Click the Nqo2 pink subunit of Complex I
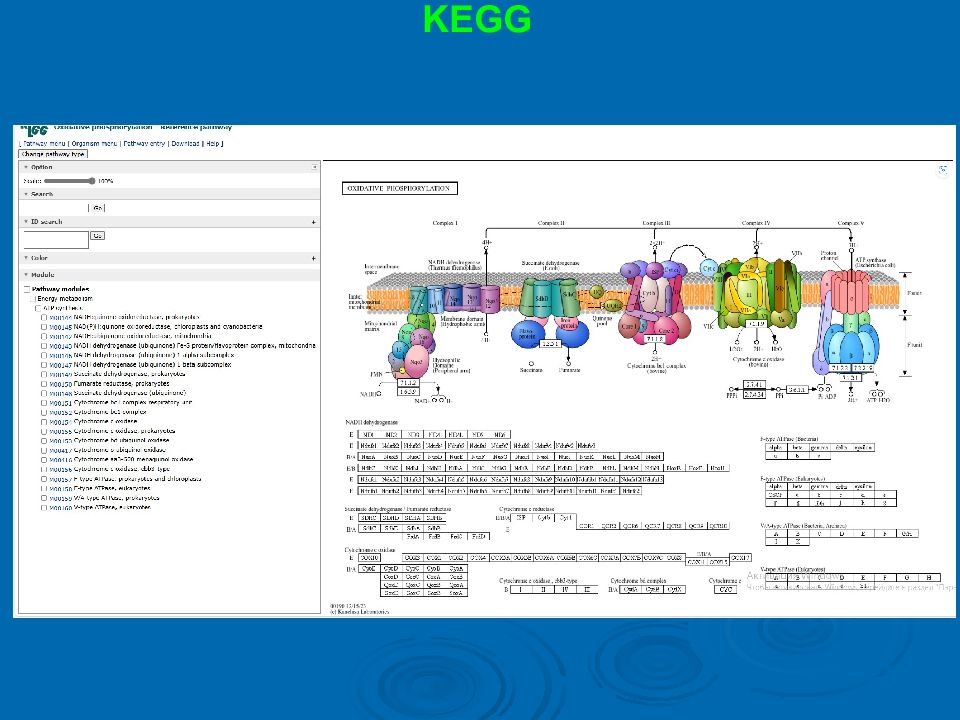 (x=416, y=362)
